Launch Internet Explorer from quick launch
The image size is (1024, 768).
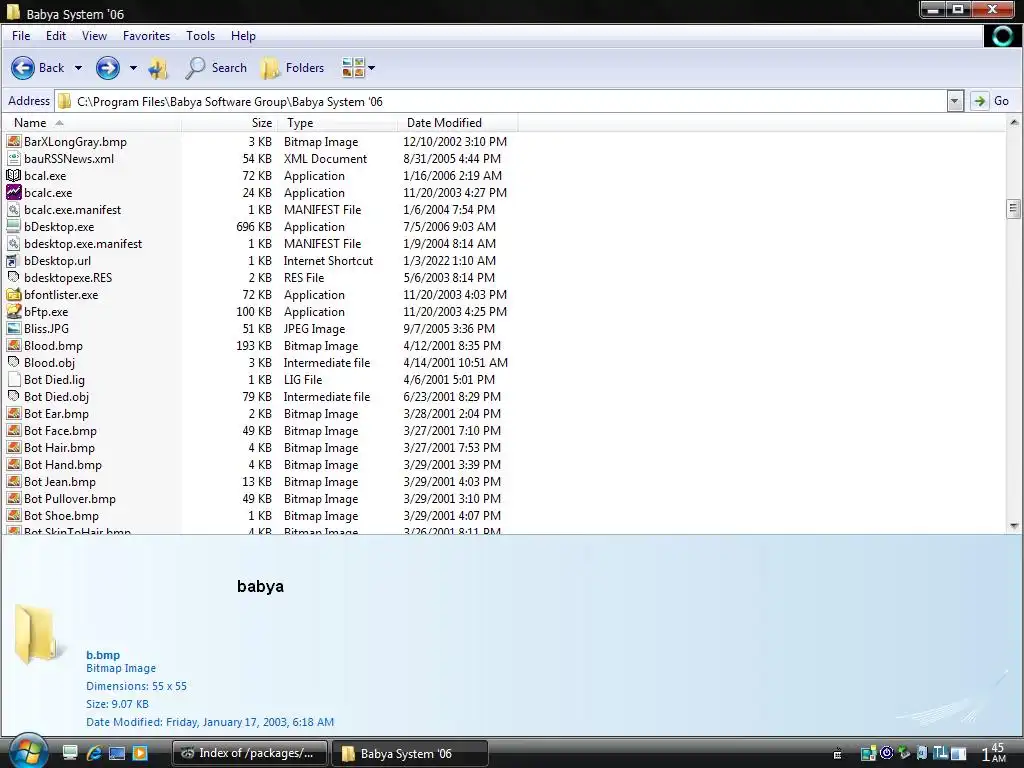point(94,753)
